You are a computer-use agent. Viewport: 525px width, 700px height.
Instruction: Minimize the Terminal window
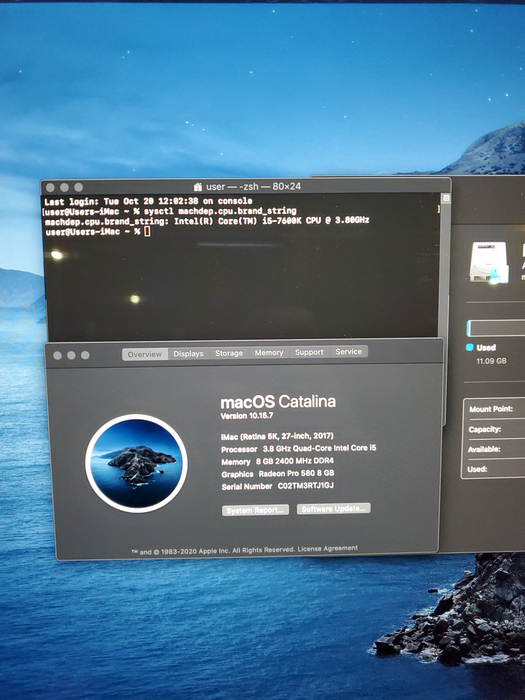point(64,188)
